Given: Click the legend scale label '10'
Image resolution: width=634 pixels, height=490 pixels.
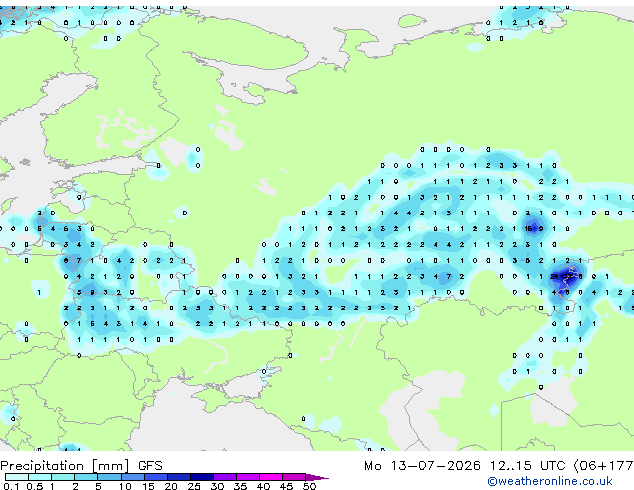Looking at the screenshot, I should (125, 486).
